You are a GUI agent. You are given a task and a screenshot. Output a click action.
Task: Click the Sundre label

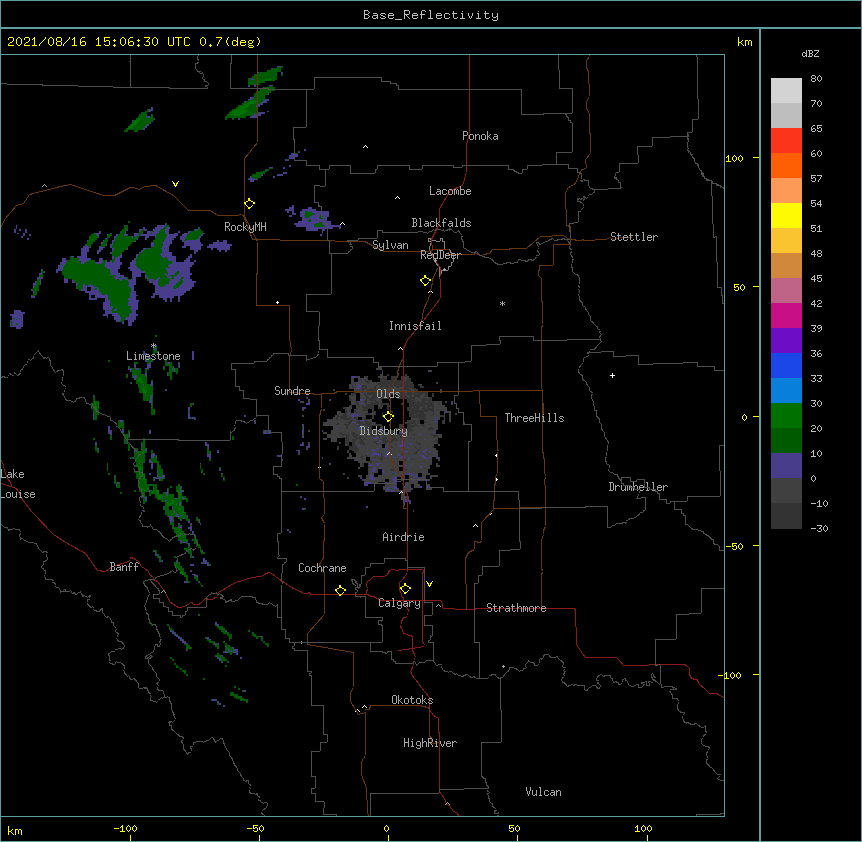(292, 391)
